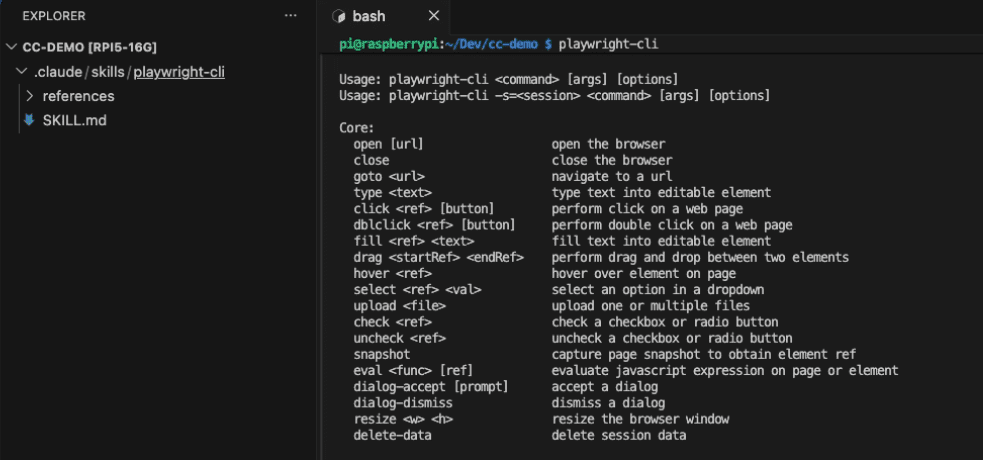Click 'resize <w> <h>' command text

click(403, 419)
